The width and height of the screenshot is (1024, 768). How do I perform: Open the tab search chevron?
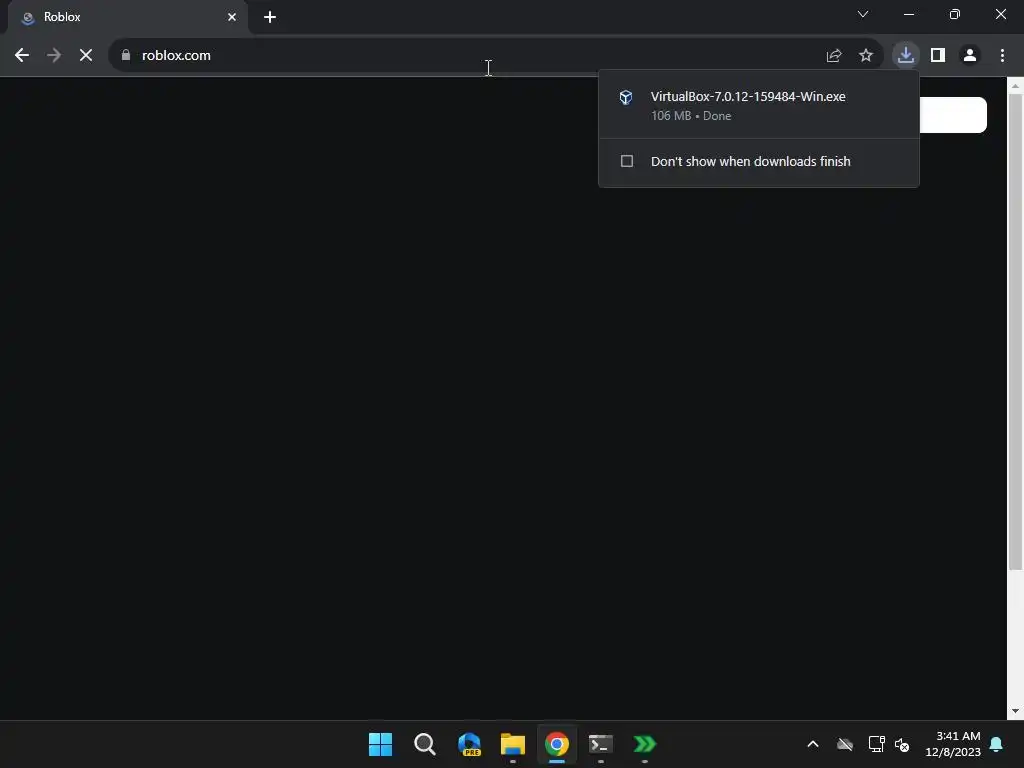863,14
